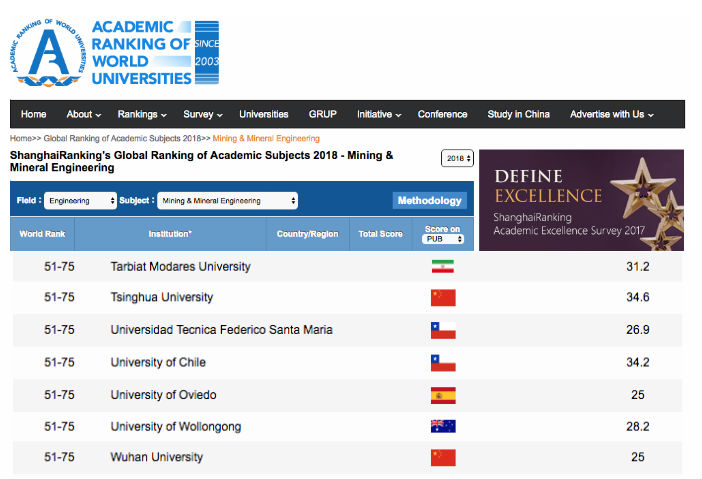Click Mining & Mineral Engineering breadcrumb link

click(266, 138)
